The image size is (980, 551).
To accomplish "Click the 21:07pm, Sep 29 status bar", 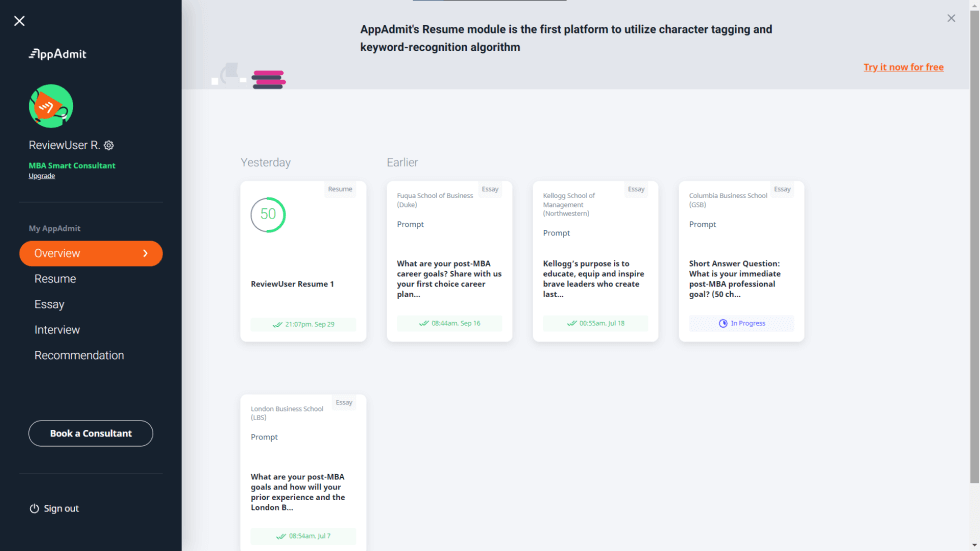I will click(303, 324).
